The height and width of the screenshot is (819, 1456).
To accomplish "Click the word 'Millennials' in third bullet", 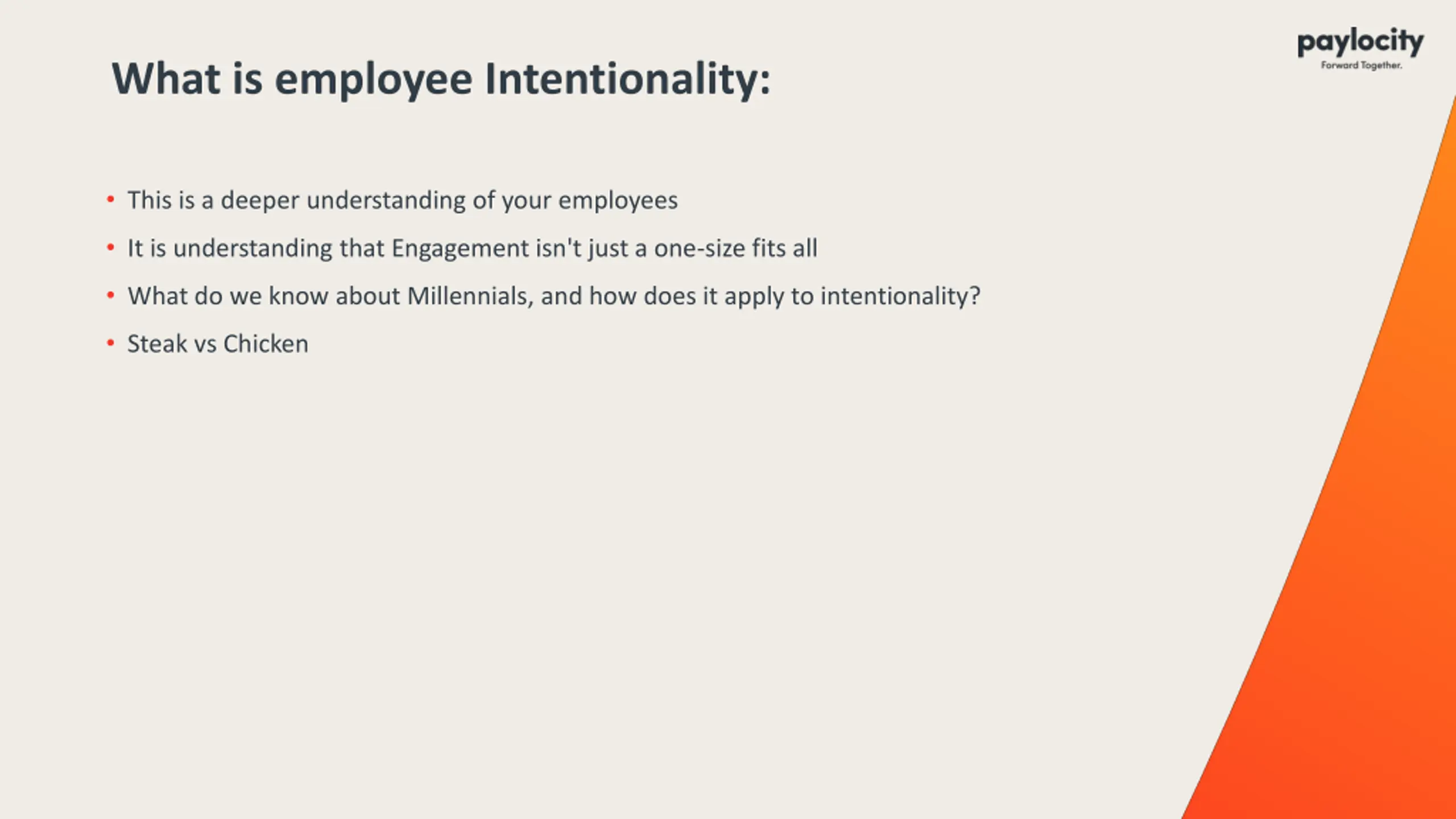I will click(470, 296).
